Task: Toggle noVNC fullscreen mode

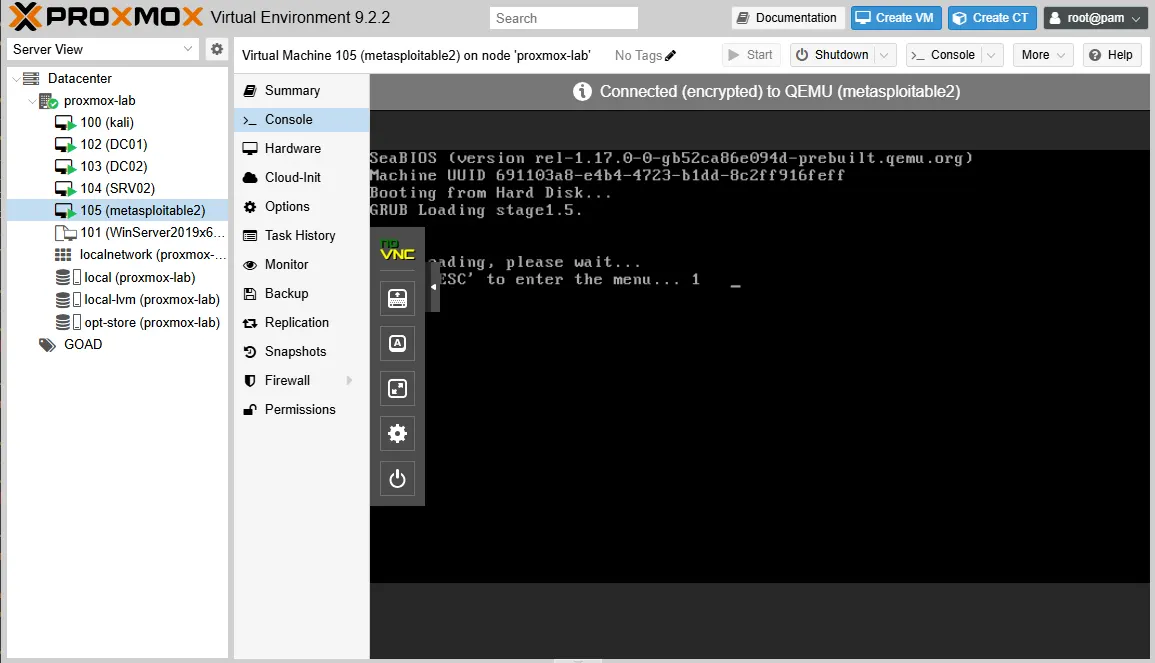Action: [x=397, y=388]
